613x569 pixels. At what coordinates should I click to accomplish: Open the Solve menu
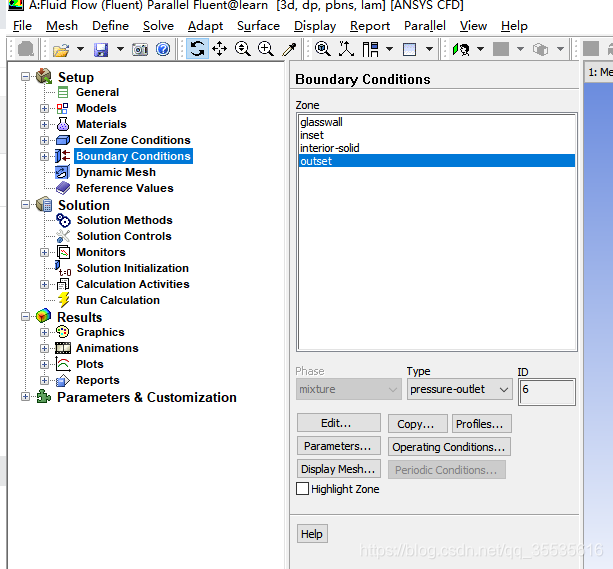click(x=158, y=26)
